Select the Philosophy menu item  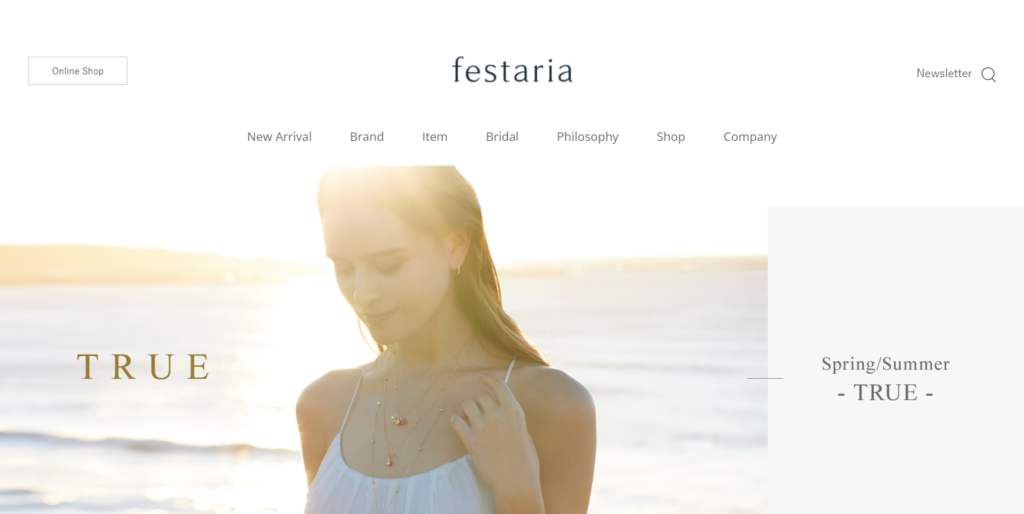coord(587,137)
